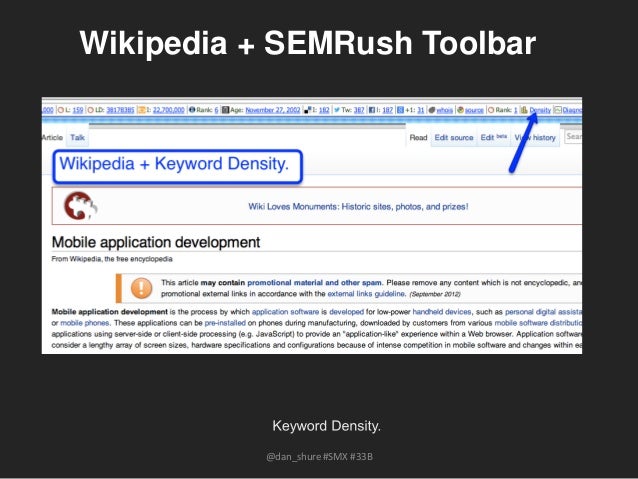Viewport: 638px width, 479px height.
Task: Open the external links guideline link
Action: coord(366,293)
